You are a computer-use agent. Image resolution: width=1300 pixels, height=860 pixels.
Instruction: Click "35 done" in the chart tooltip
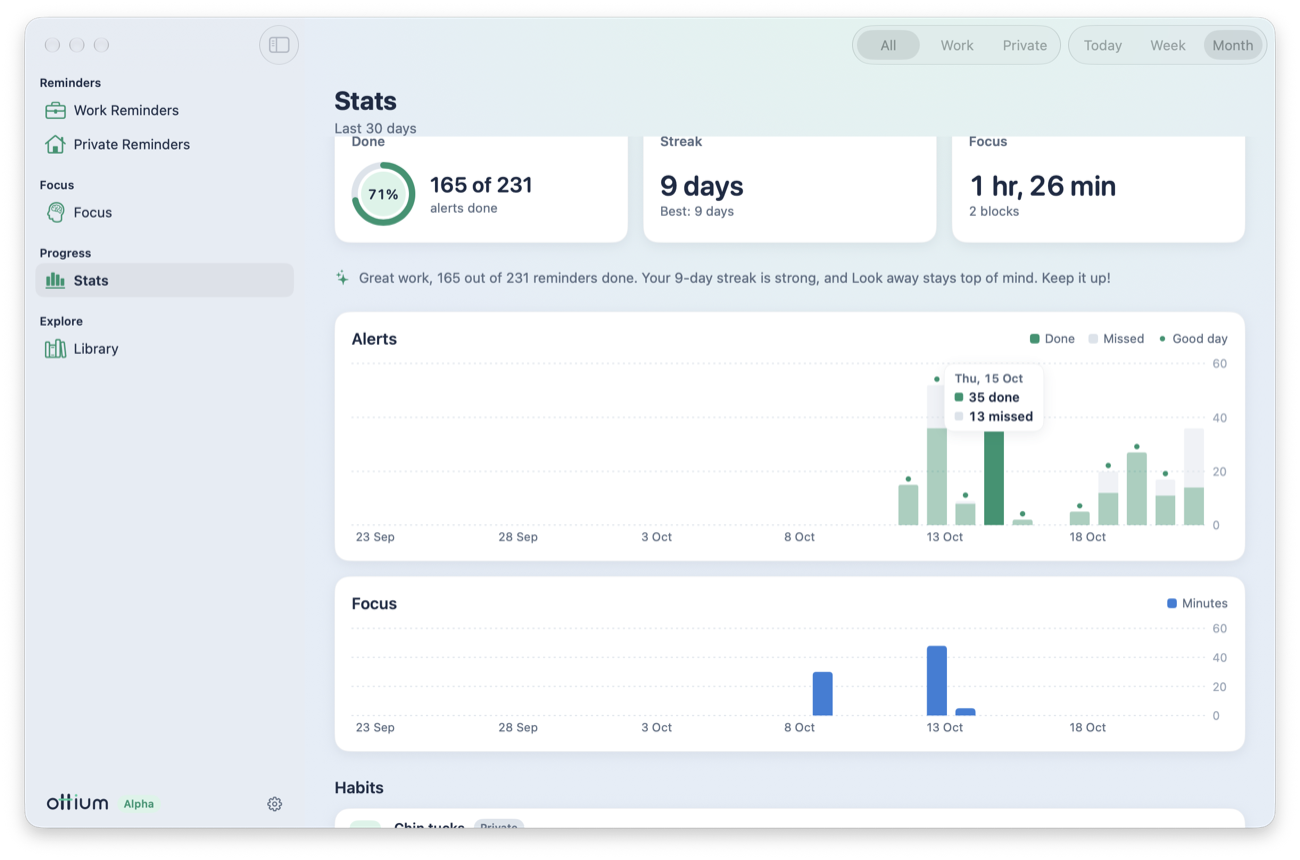coord(994,397)
